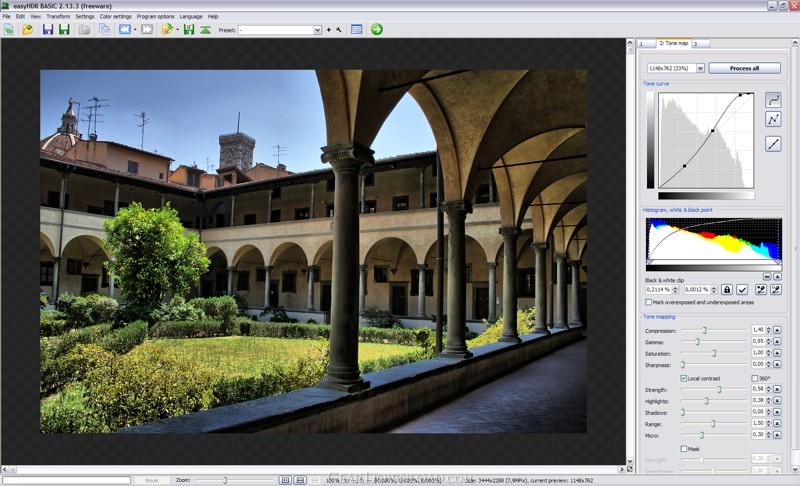Click the Process all button

(744, 68)
